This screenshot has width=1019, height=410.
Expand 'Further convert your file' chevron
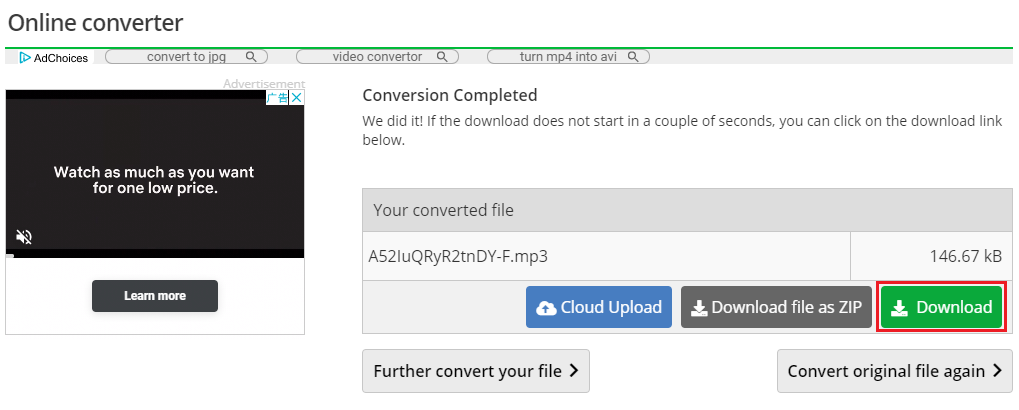[x=573, y=371]
